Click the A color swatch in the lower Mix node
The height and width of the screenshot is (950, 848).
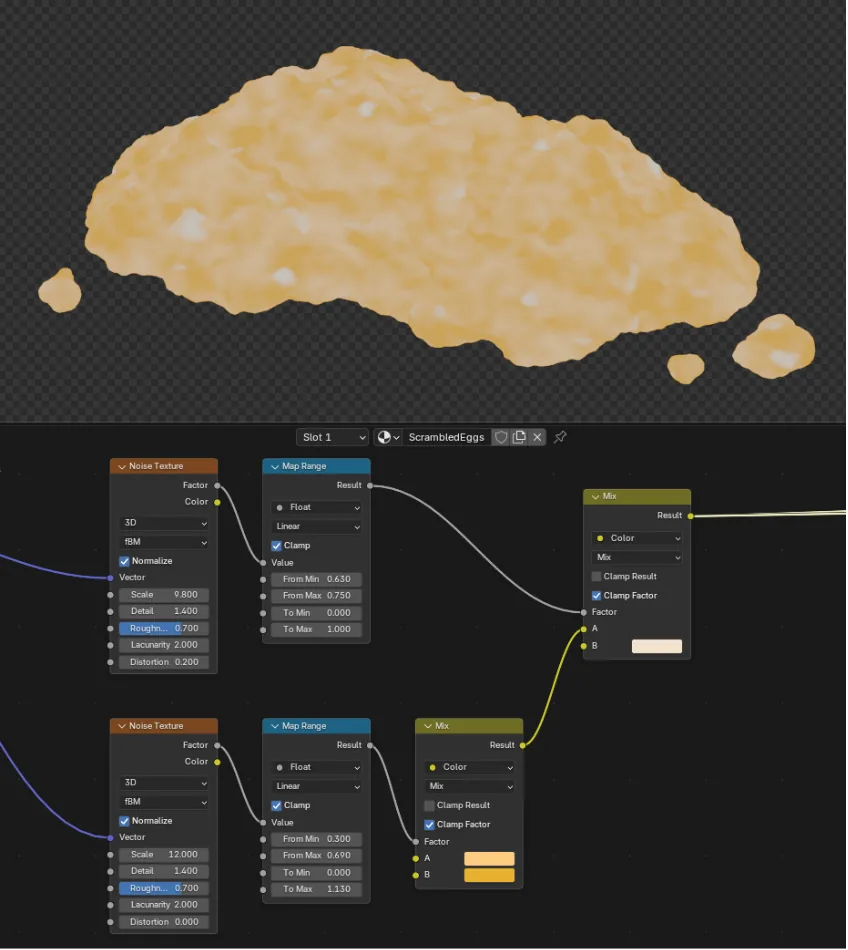489,859
